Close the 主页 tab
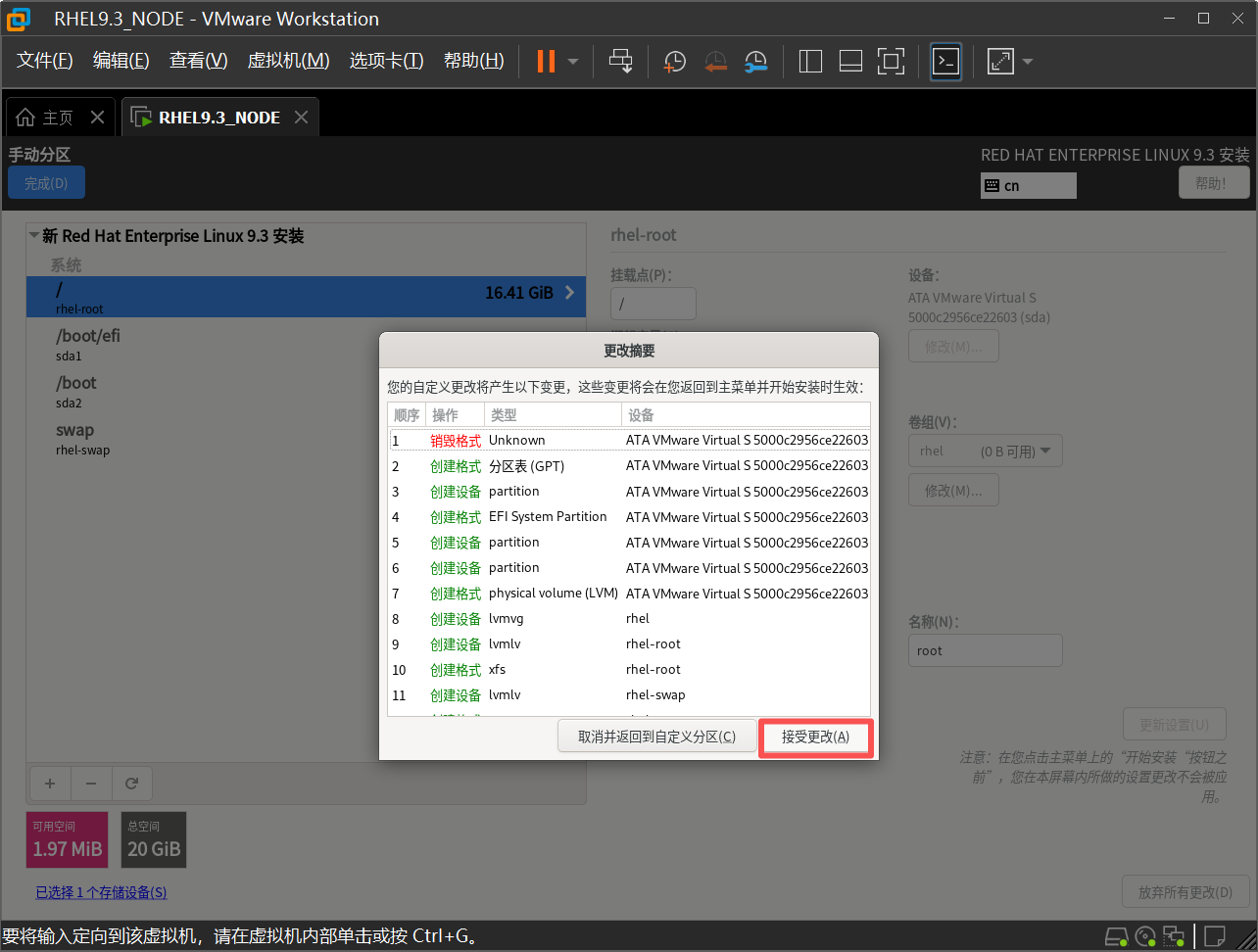This screenshot has width=1258, height=952. (97, 118)
